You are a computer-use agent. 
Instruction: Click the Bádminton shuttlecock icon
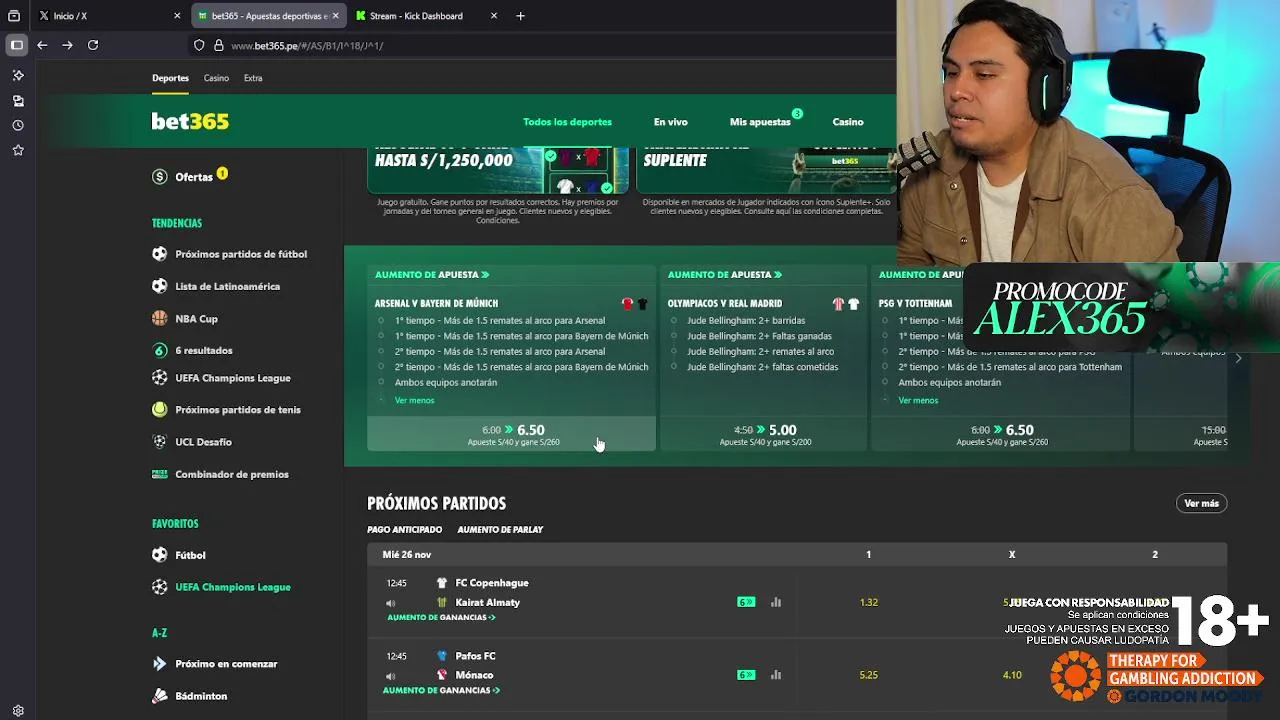pos(159,695)
